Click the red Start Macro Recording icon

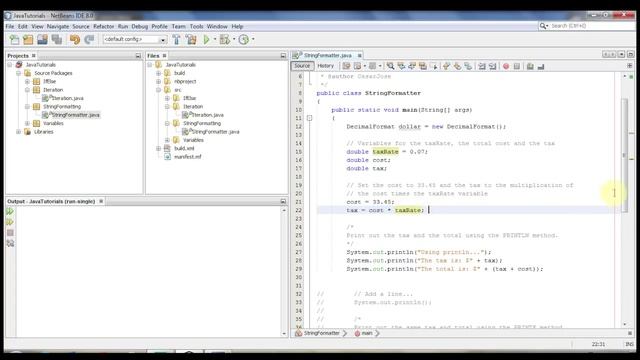[x=506, y=66]
